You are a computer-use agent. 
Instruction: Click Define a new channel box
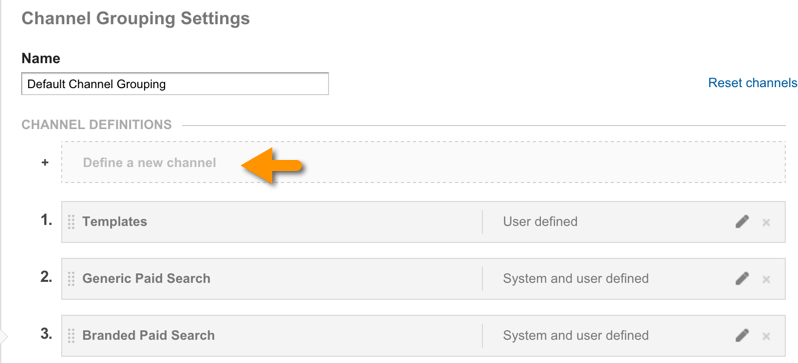click(423, 162)
